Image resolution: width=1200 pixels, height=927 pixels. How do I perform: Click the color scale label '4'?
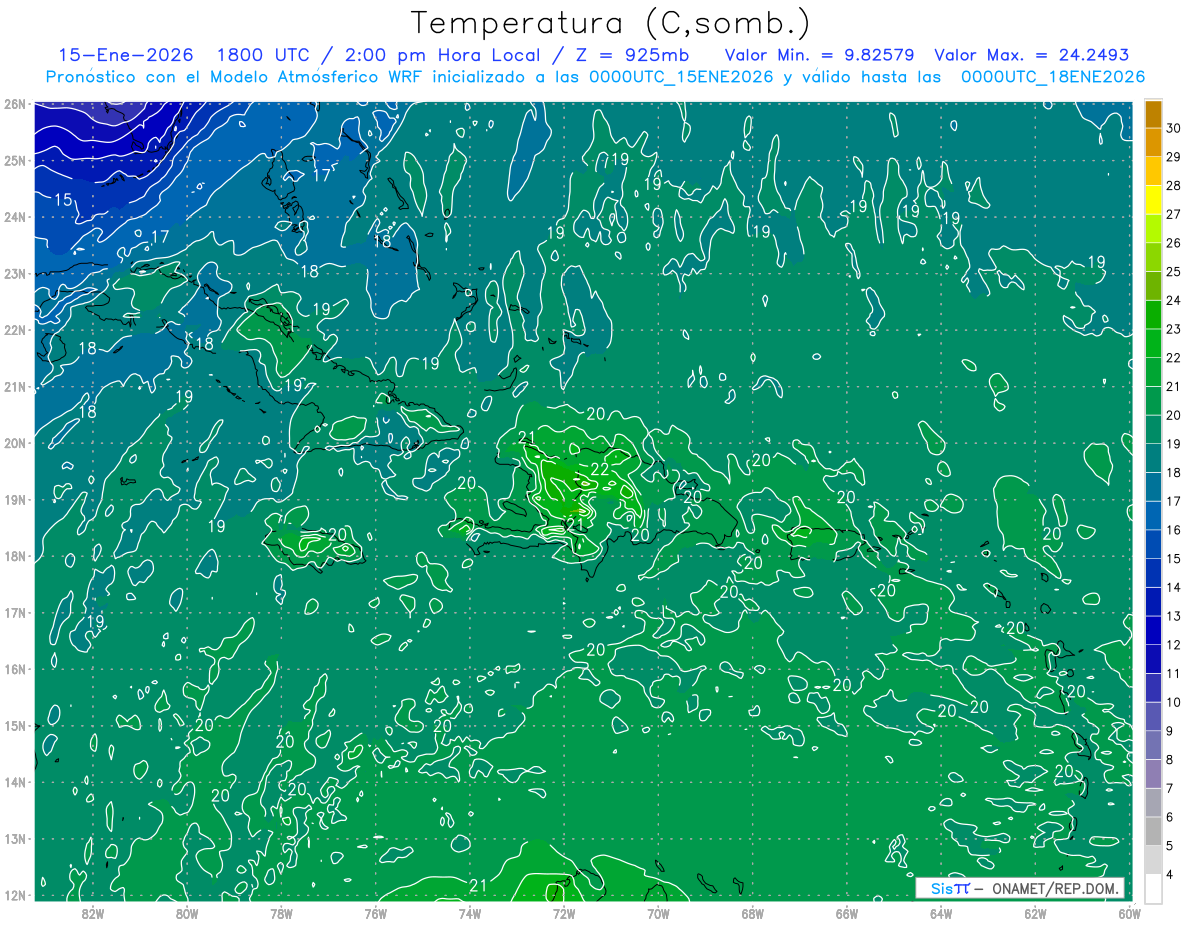1171,875
